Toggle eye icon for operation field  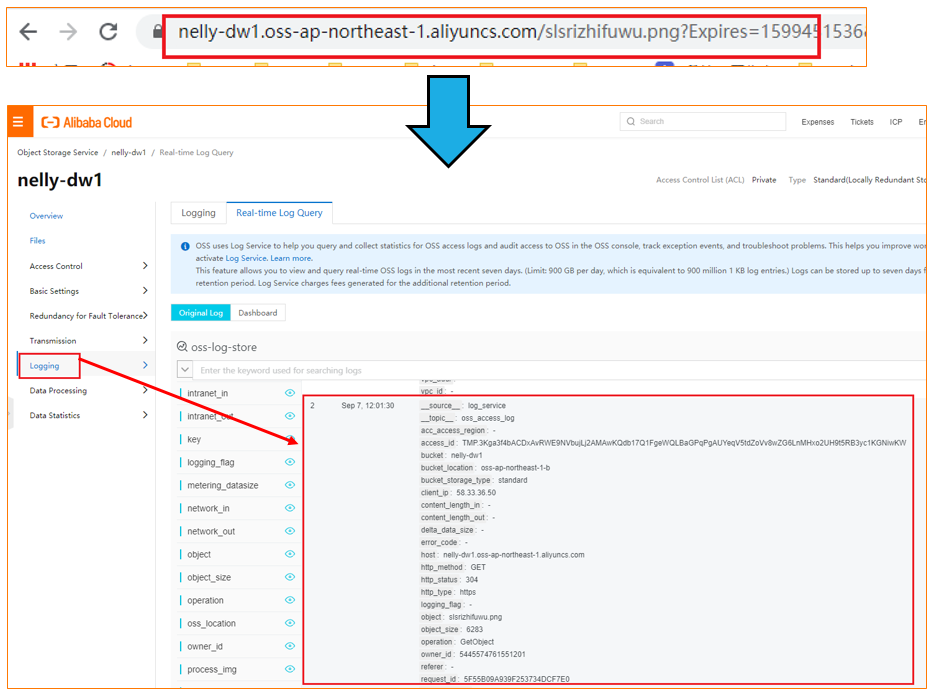click(x=290, y=600)
